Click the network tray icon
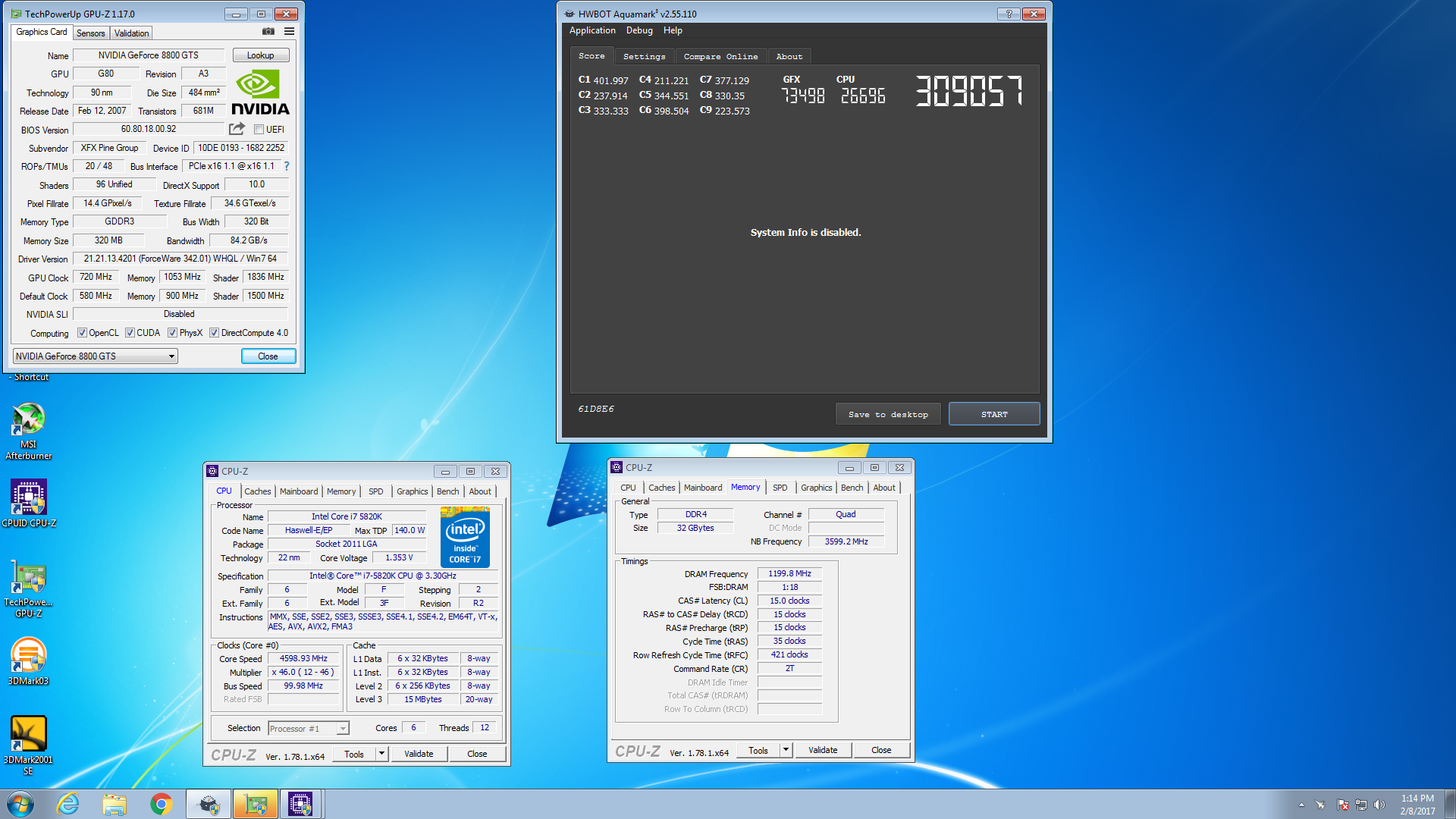 [x=1360, y=805]
